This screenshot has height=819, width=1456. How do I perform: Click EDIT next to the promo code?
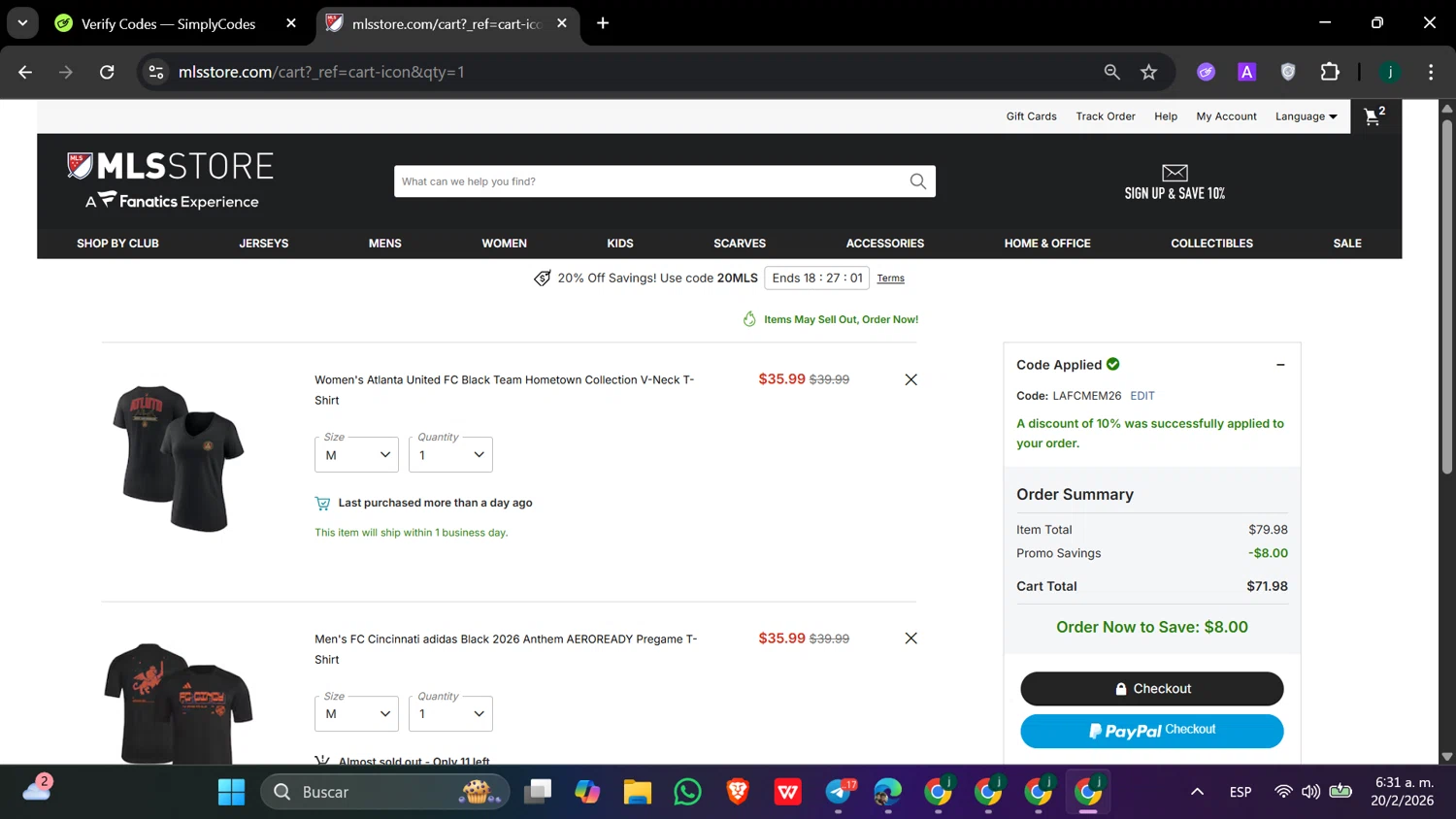pyautogui.click(x=1142, y=396)
